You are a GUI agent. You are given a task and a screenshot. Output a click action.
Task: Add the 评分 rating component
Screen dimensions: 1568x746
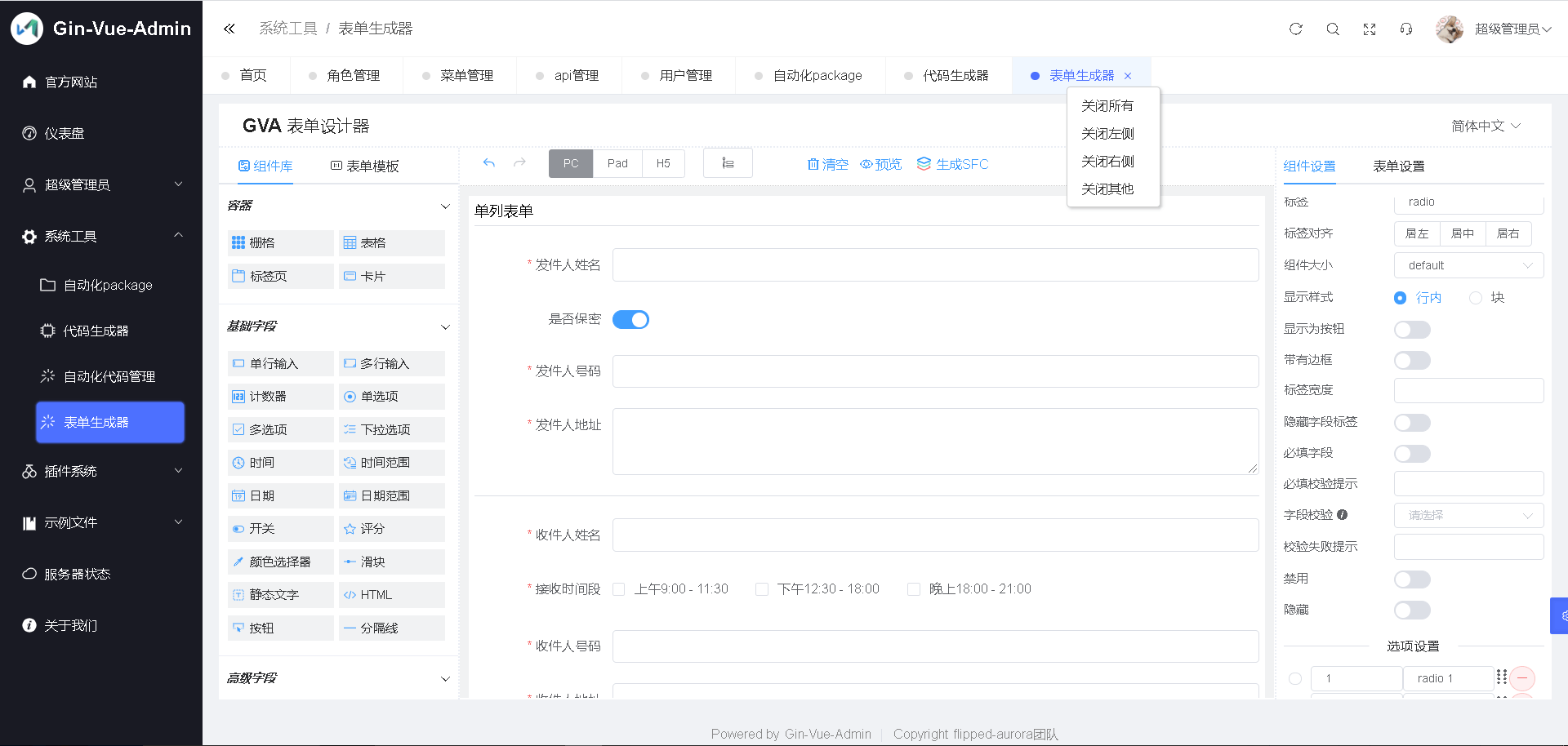[392, 528]
